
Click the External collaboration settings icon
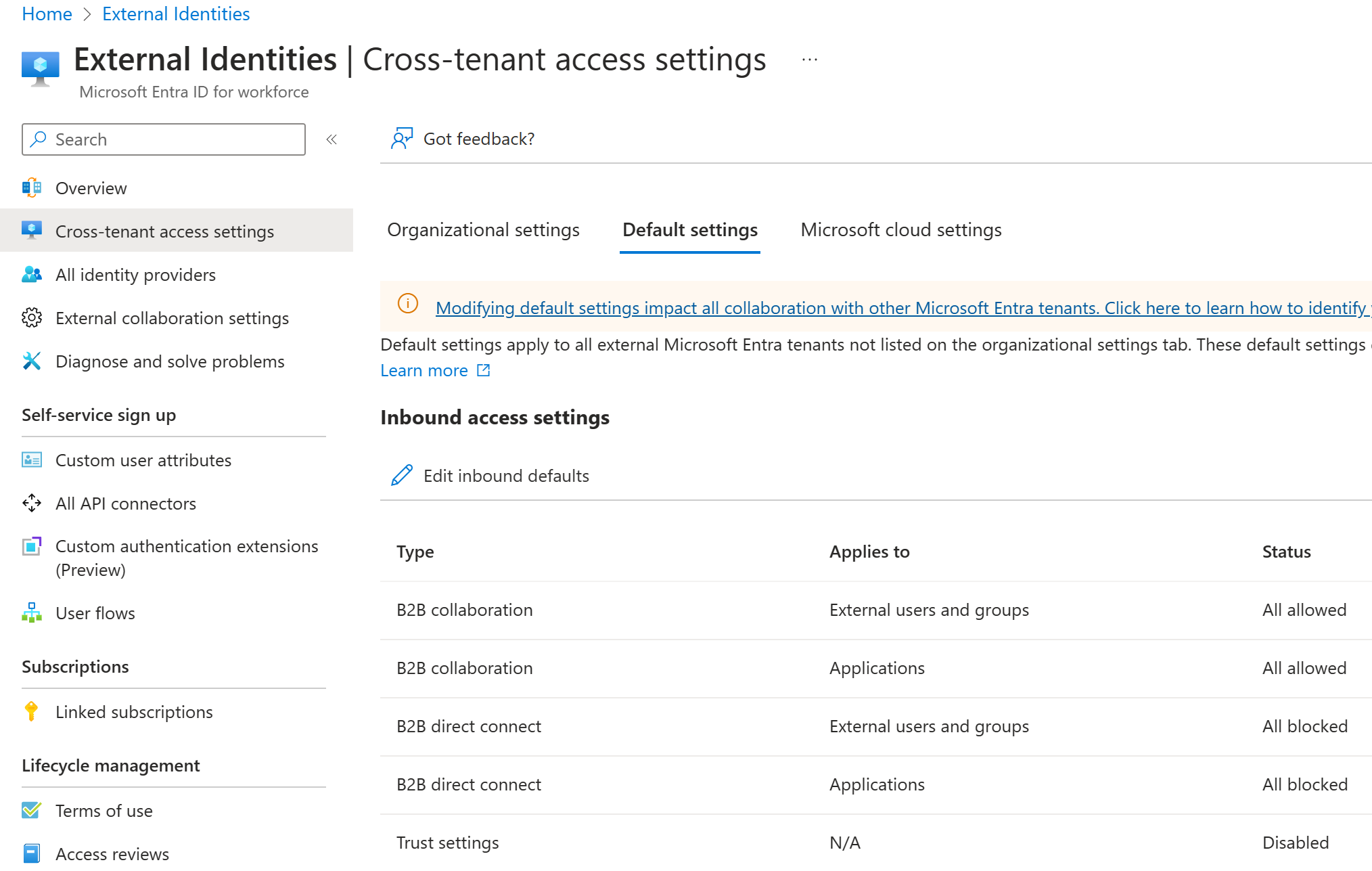click(29, 317)
